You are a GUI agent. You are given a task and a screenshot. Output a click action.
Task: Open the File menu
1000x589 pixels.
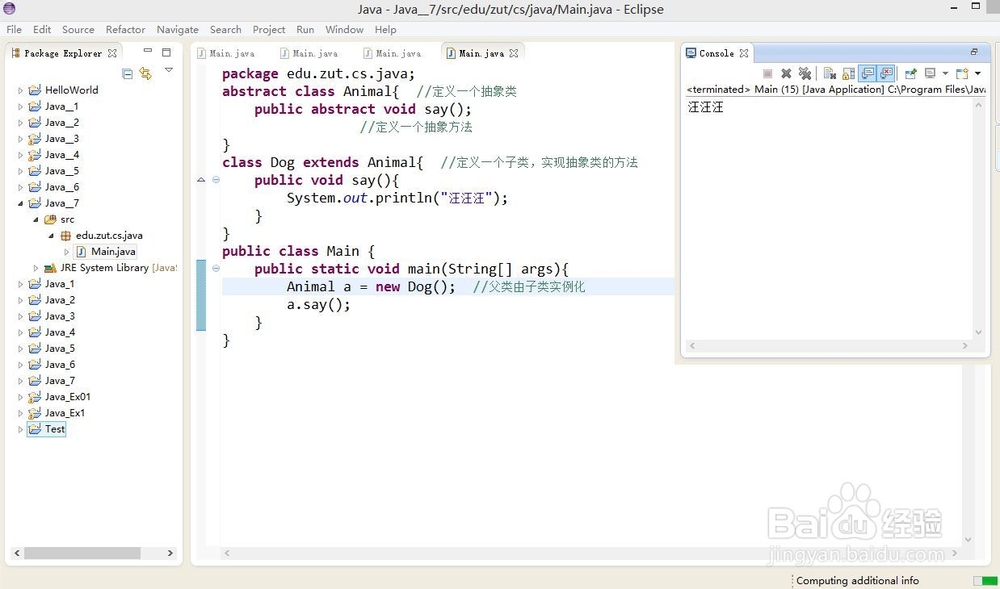(14, 29)
